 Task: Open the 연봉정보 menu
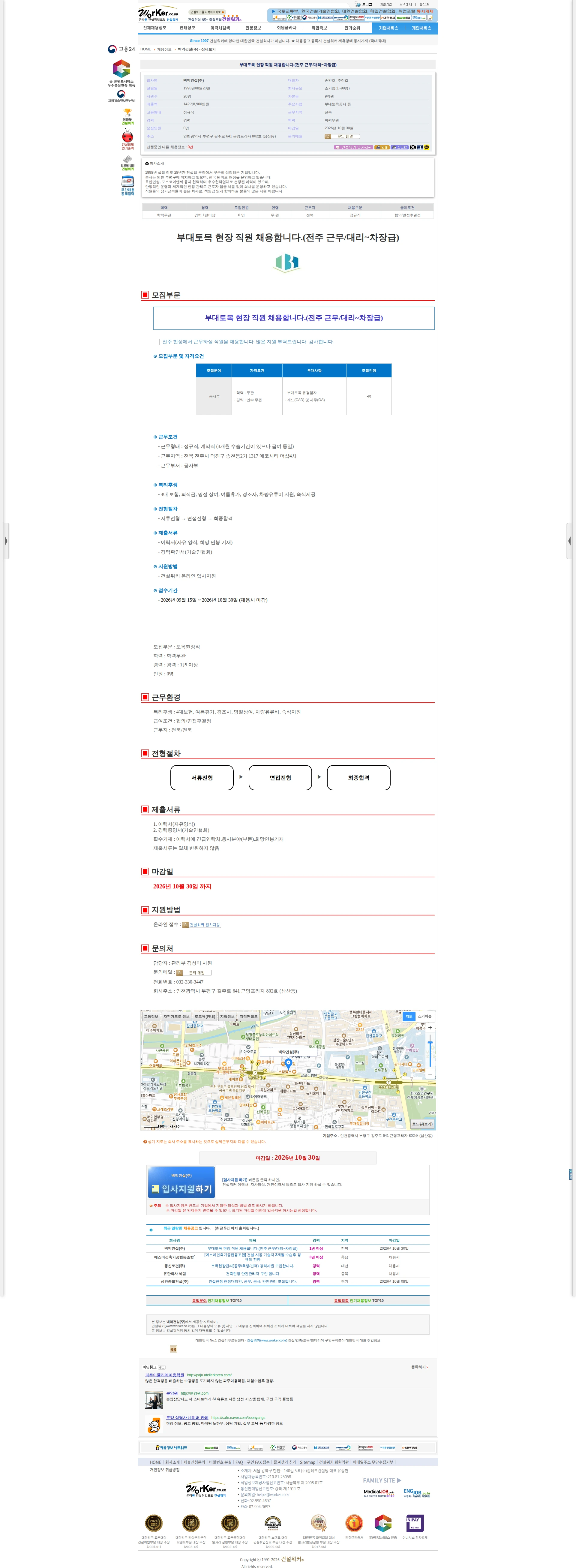coord(253,28)
